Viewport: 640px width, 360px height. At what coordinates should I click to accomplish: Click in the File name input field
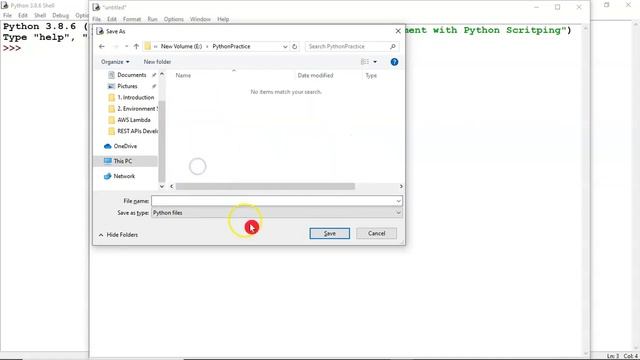click(x=273, y=201)
